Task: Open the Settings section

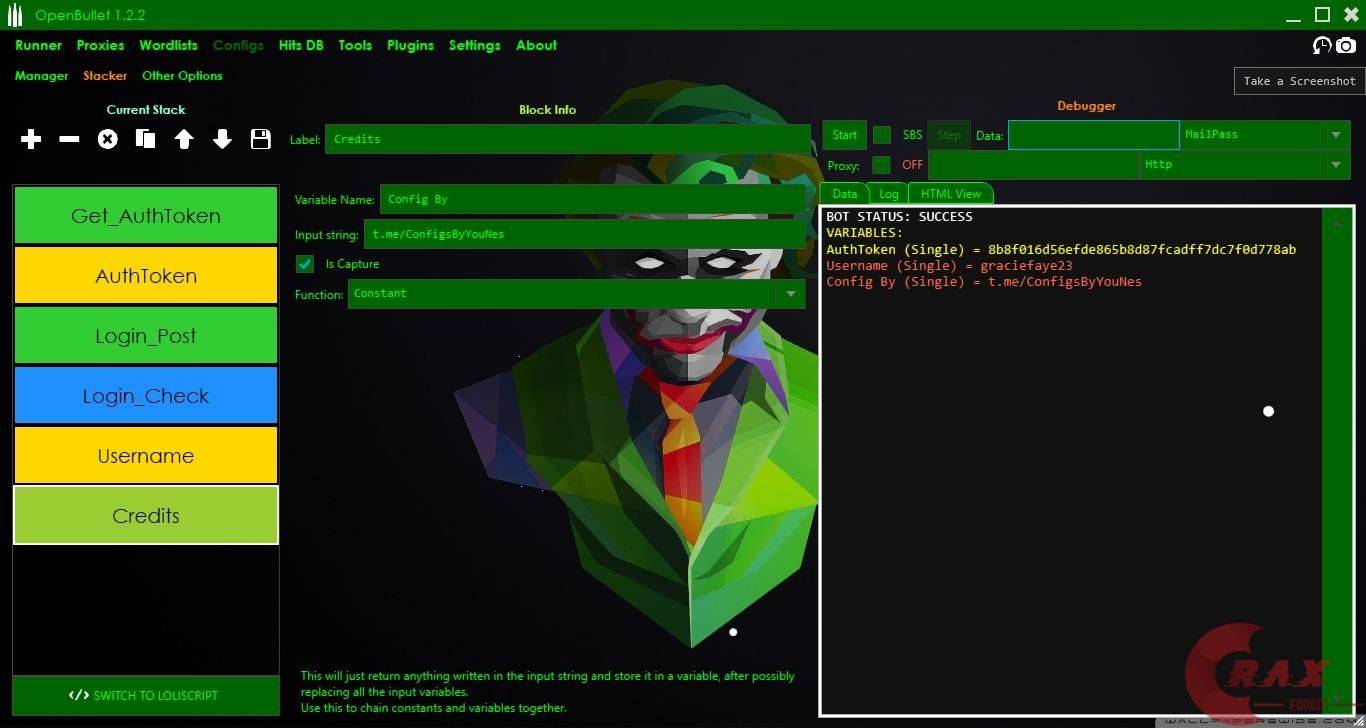Action: pos(474,45)
